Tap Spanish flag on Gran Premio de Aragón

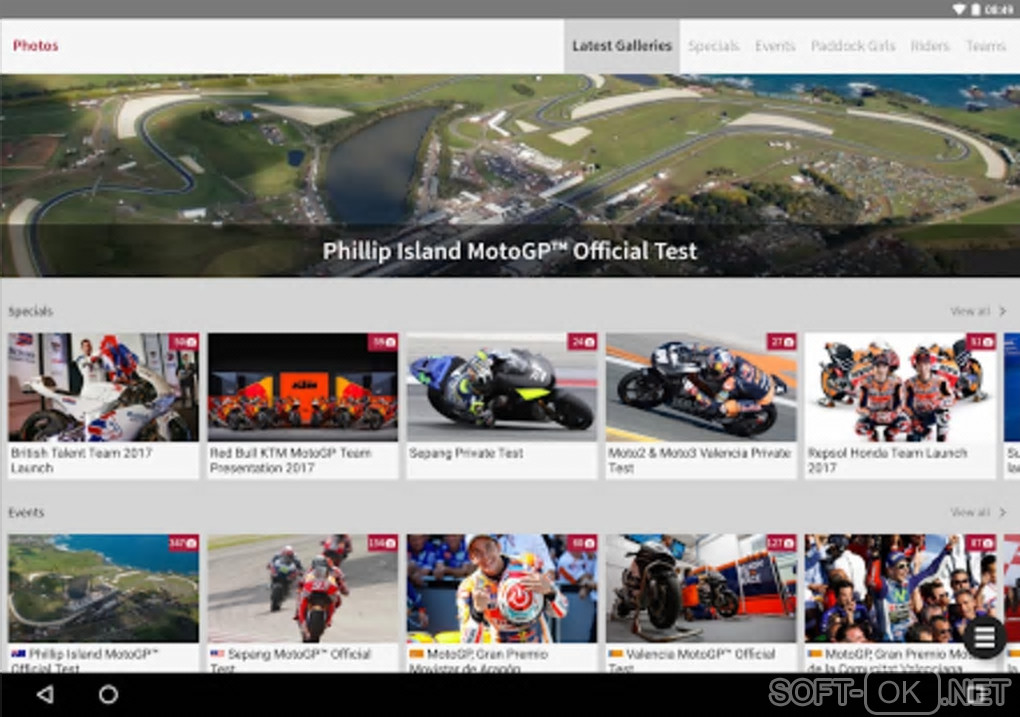(416, 654)
